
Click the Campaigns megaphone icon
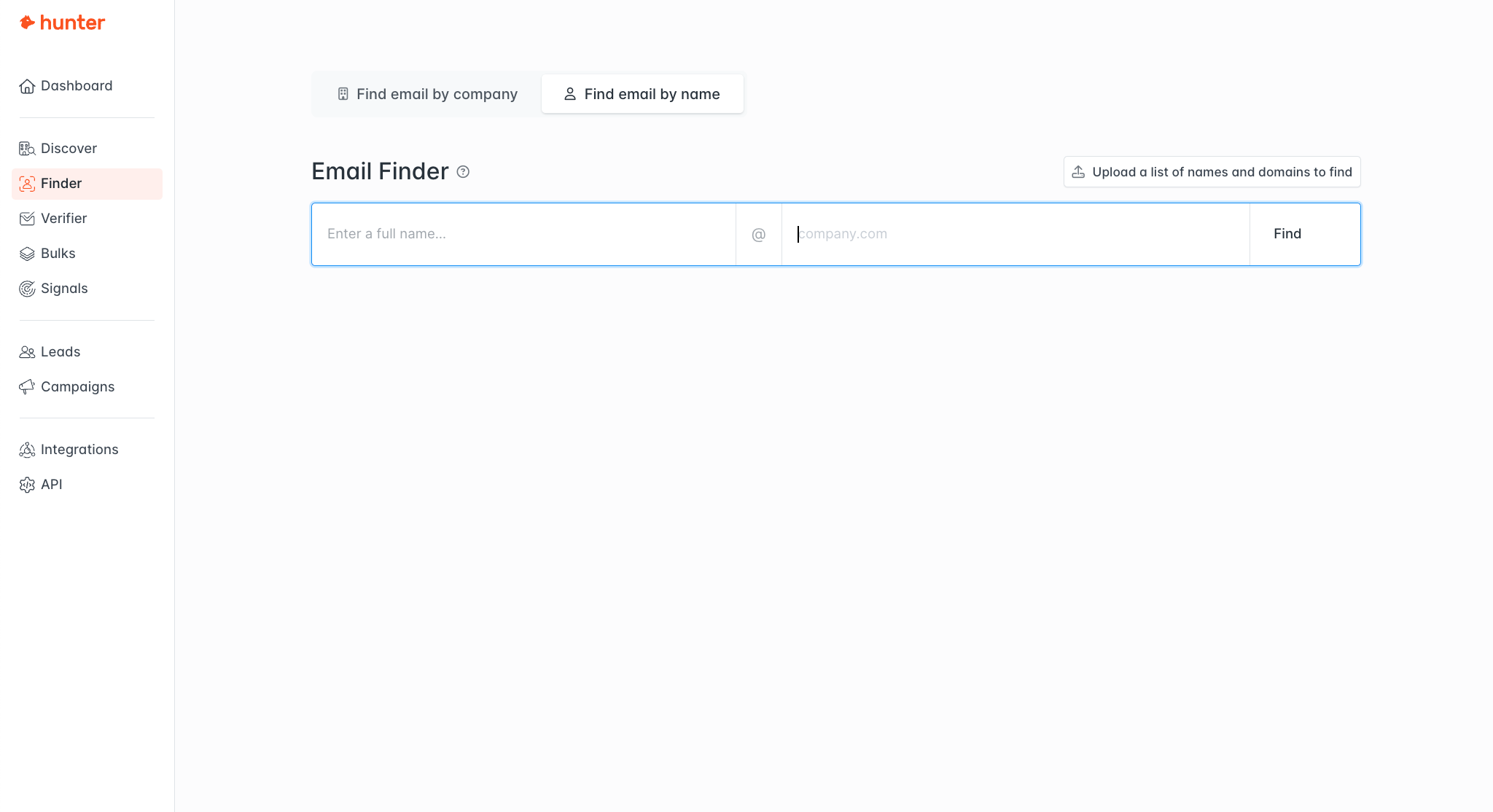(x=27, y=387)
